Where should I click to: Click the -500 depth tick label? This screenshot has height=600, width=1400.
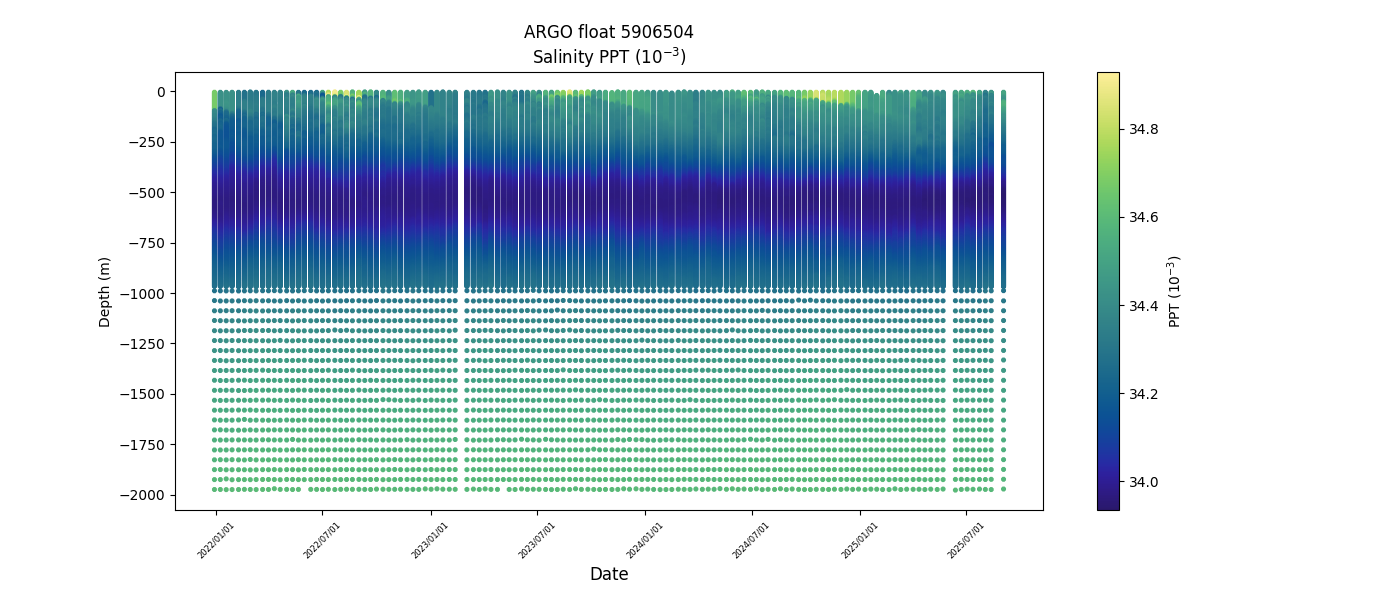(149, 192)
